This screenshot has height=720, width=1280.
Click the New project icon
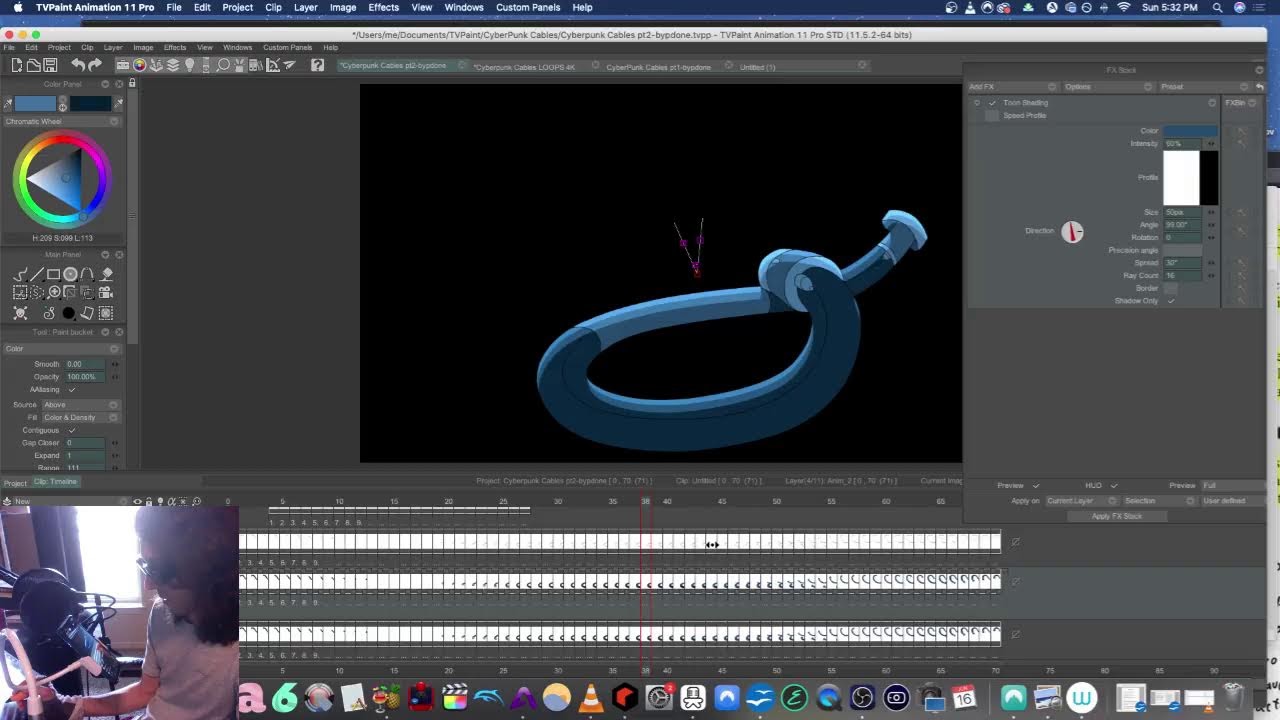click(17, 65)
